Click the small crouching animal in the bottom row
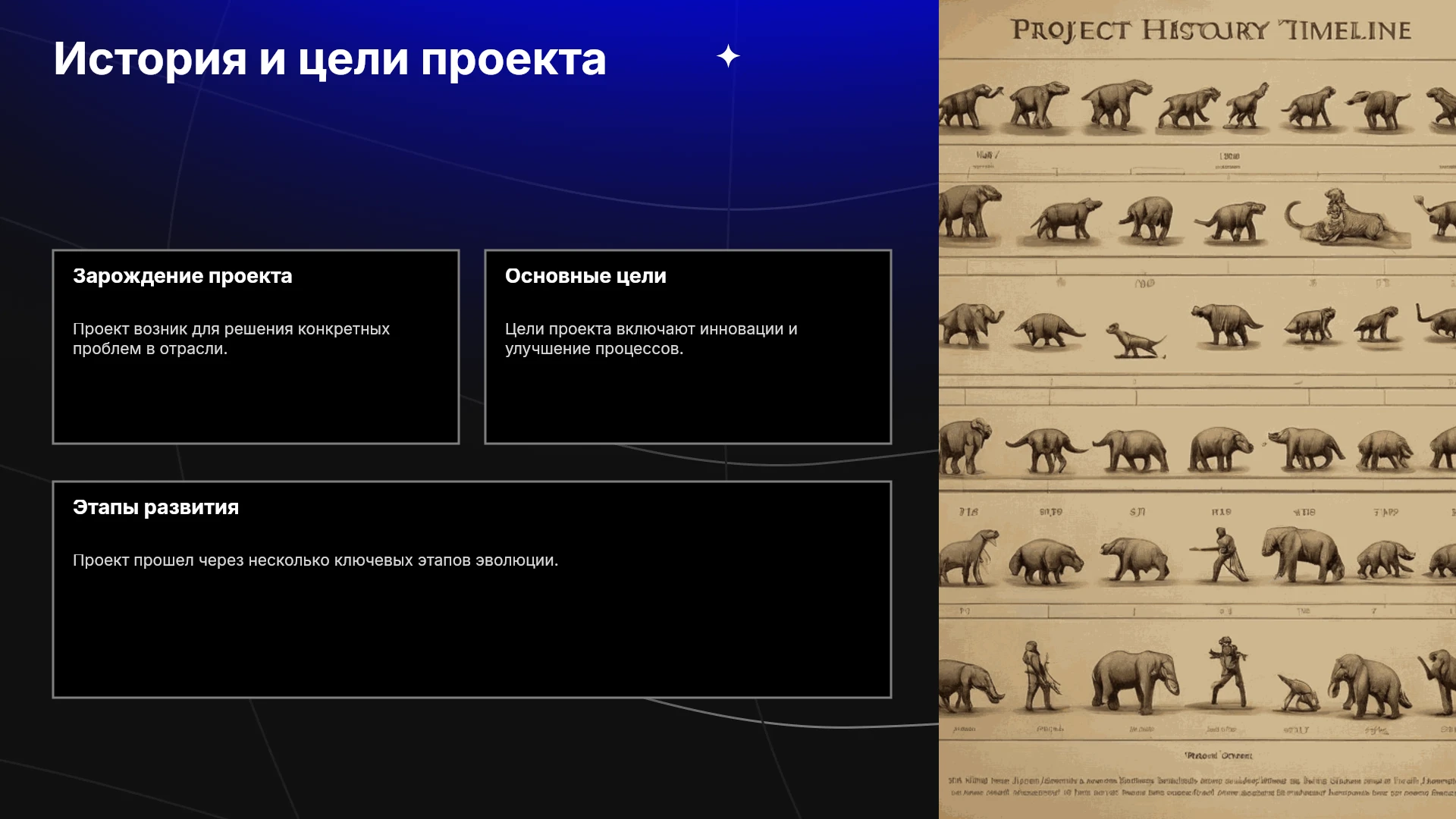Image resolution: width=1456 pixels, height=819 pixels. click(1299, 693)
